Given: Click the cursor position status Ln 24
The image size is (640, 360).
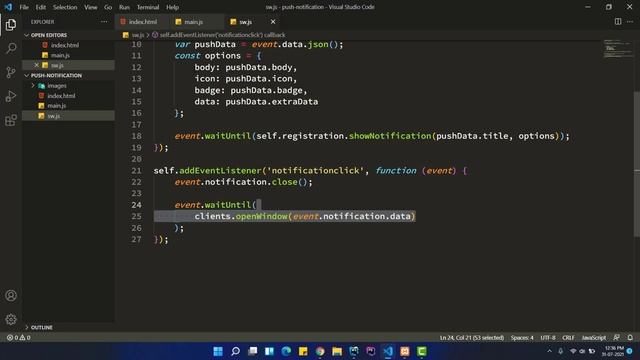Looking at the screenshot, I should [471, 338].
